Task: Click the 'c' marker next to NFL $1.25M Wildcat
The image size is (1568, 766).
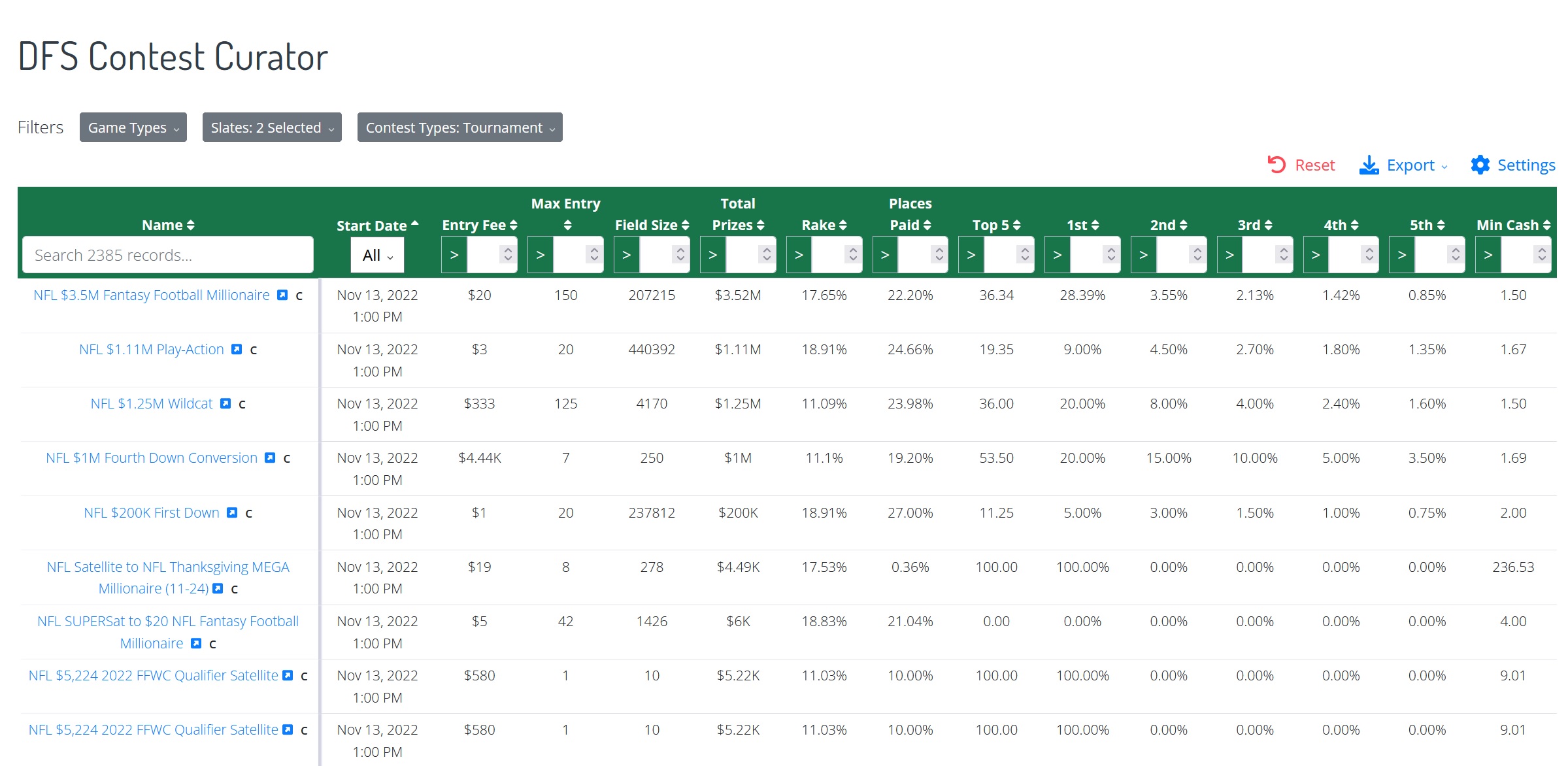Action: [x=242, y=405]
